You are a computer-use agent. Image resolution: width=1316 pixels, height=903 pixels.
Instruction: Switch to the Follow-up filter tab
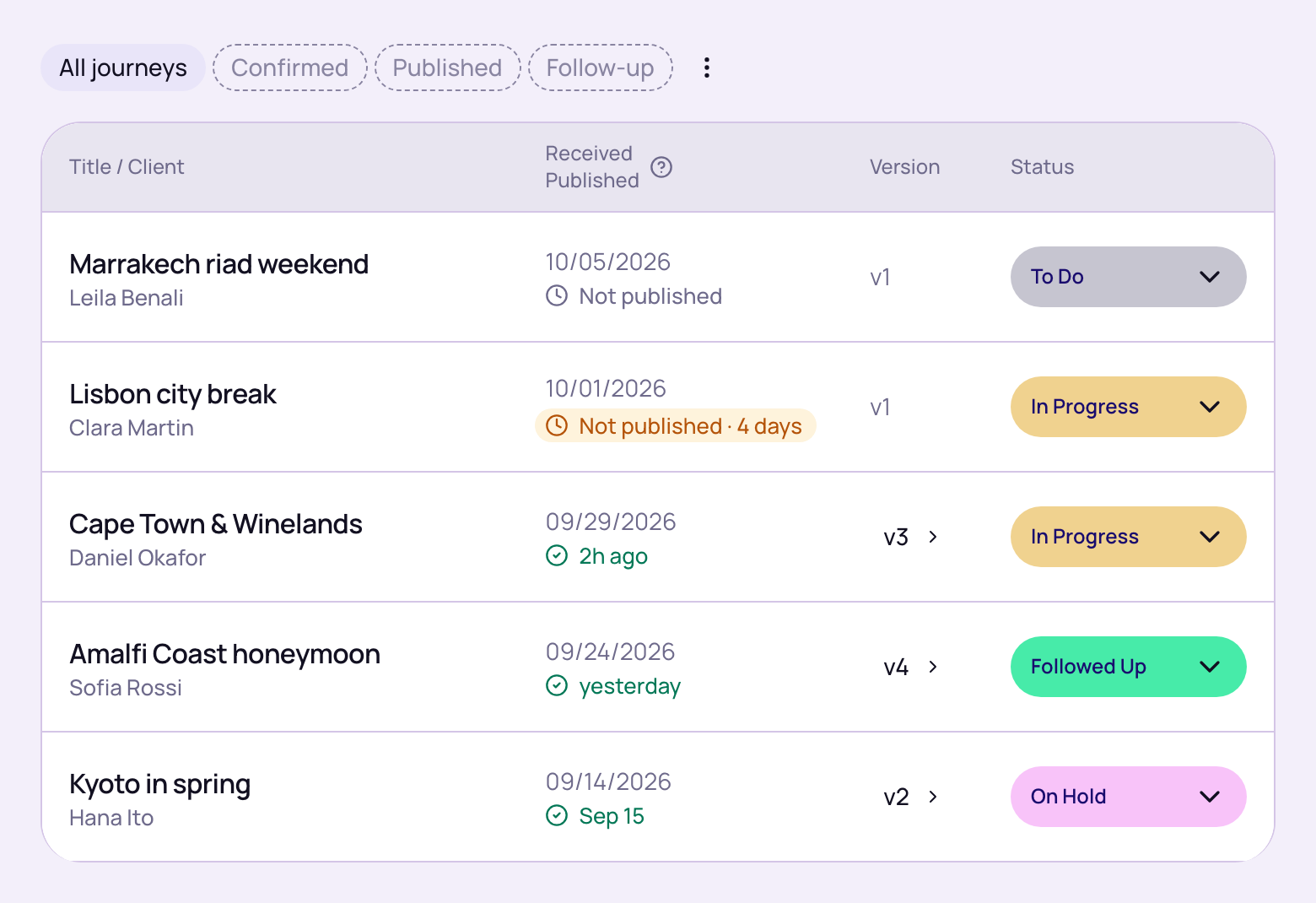click(601, 68)
